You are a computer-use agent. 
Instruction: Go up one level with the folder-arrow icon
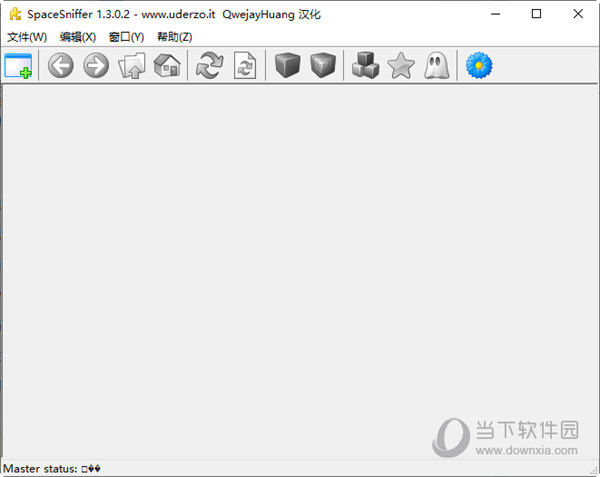pos(132,67)
